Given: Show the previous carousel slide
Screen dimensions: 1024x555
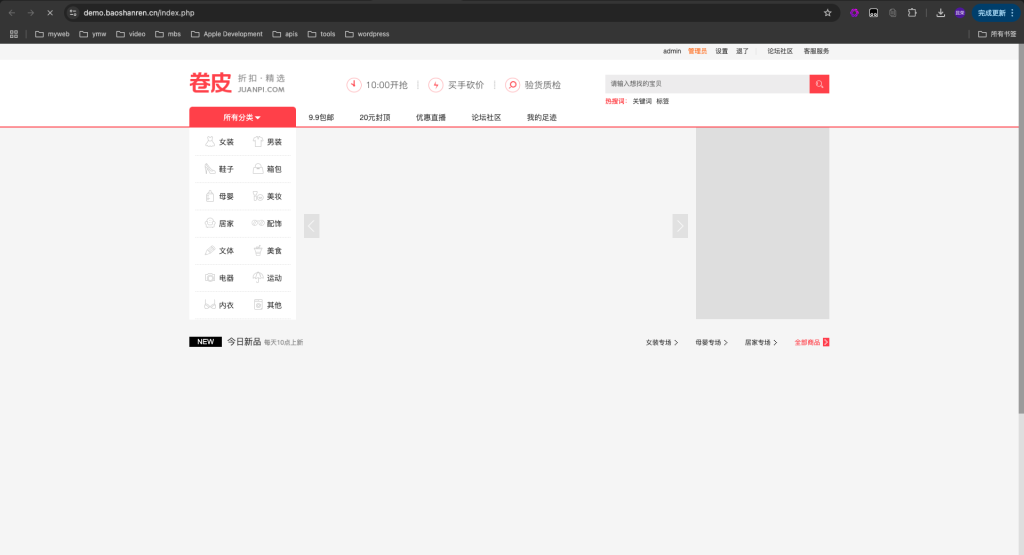Looking at the screenshot, I should pyautogui.click(x=312, y=226).
